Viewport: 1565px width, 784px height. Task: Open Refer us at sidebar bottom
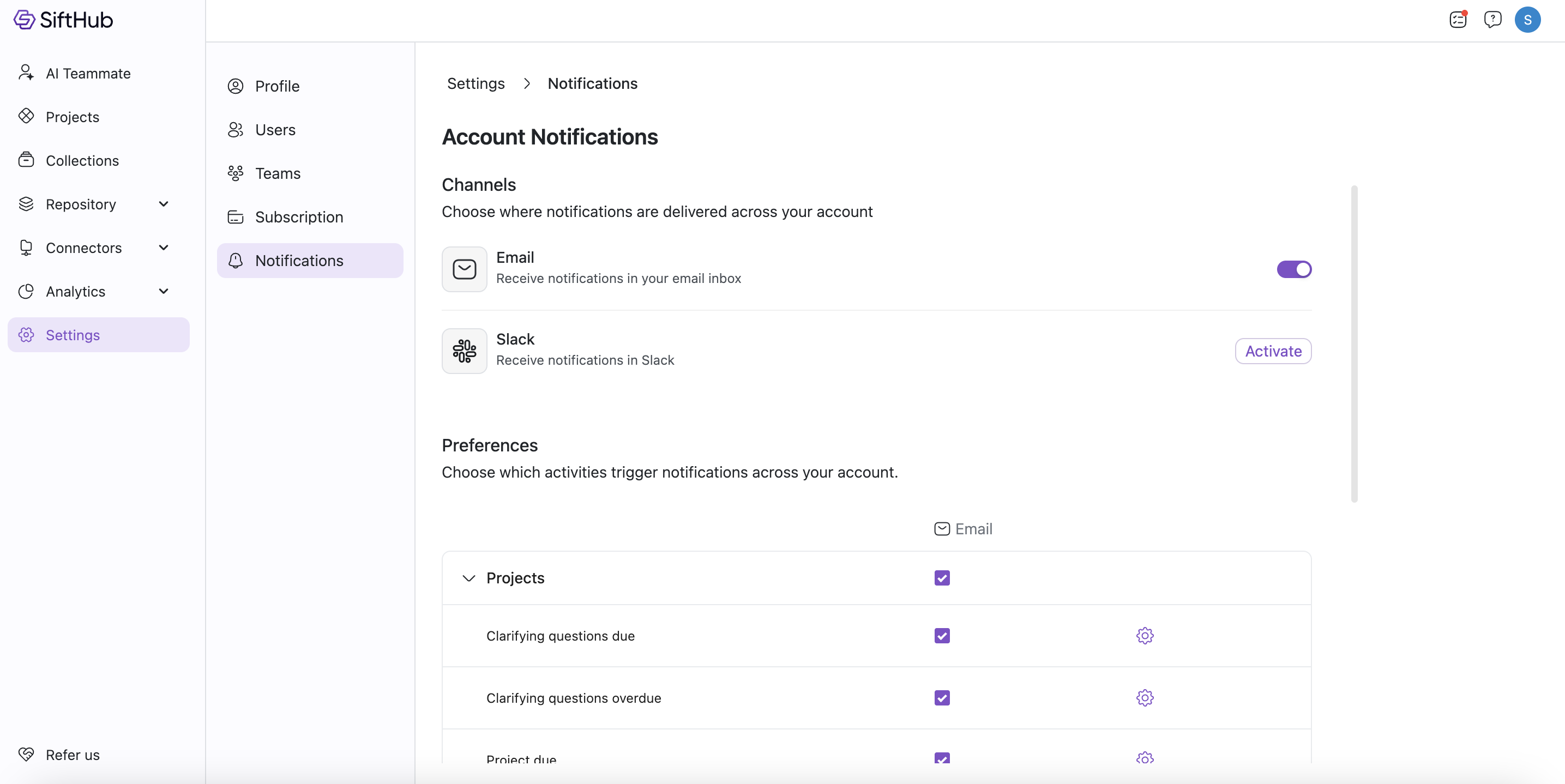pyautogui.click(x=73, y=755)
